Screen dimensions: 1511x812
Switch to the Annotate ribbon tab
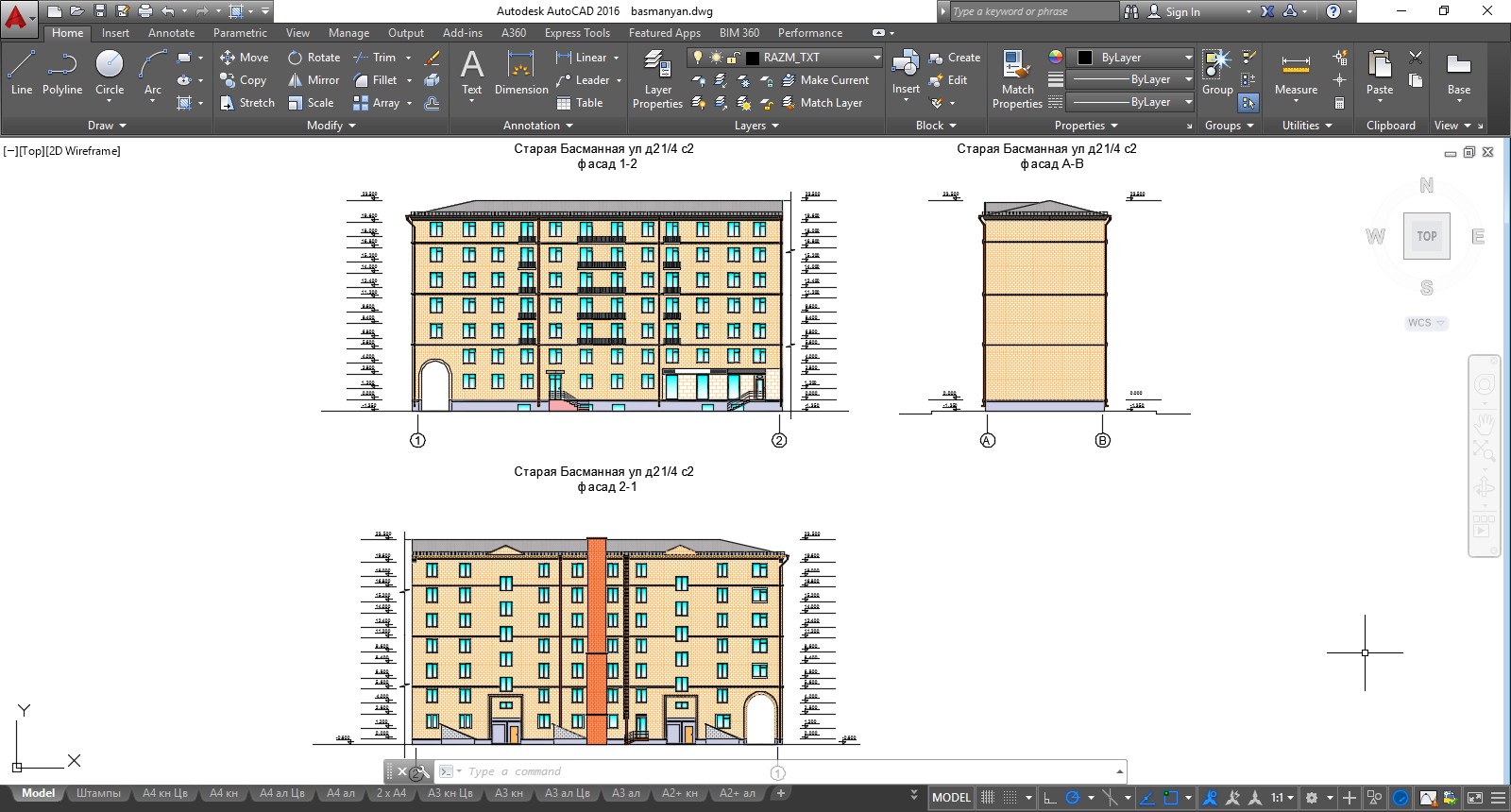(x=171, y=33)
